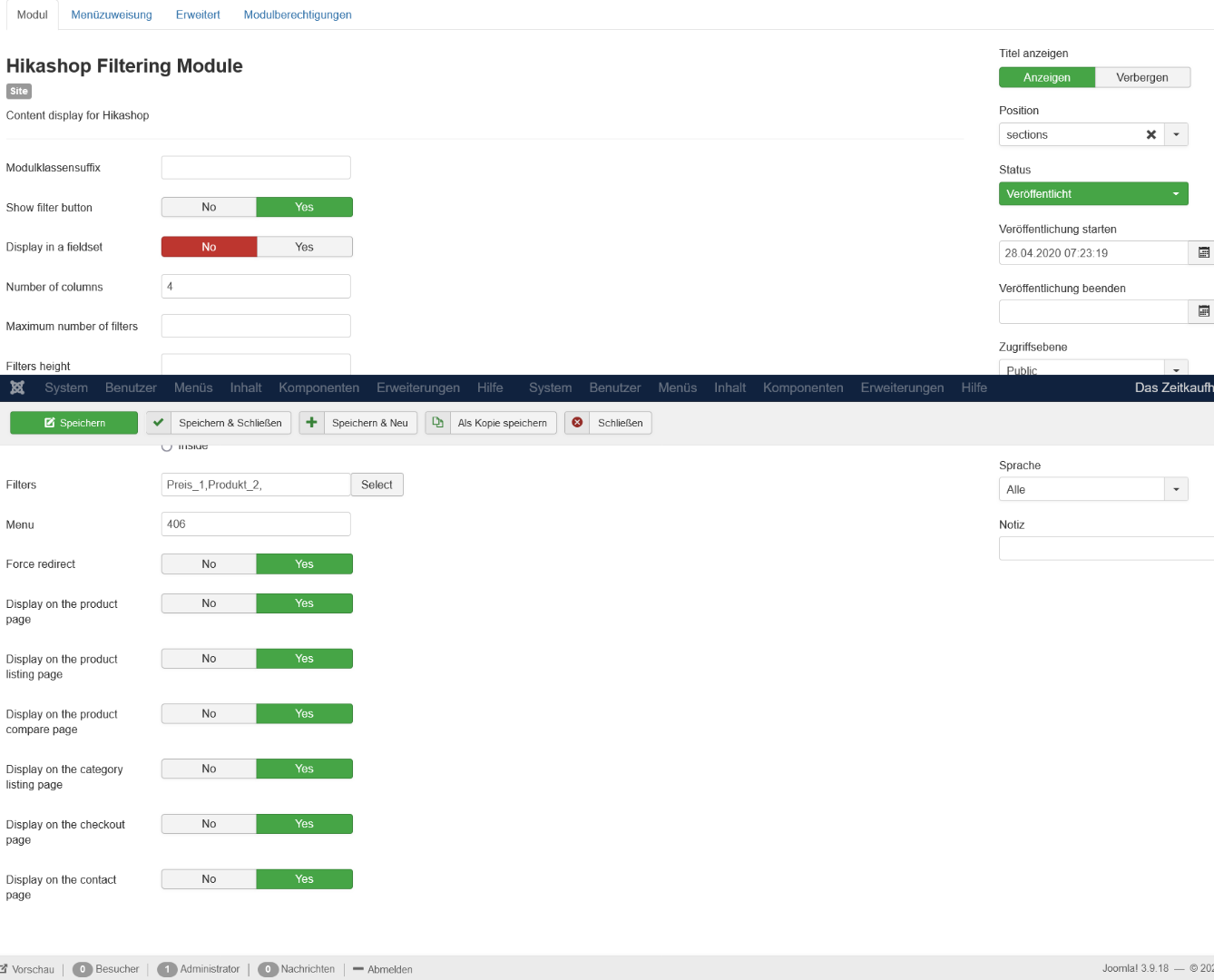Screen dimensions: 1214x980
Task: Open the Position dropdown arrow
Action: (x=1176, y=134)
